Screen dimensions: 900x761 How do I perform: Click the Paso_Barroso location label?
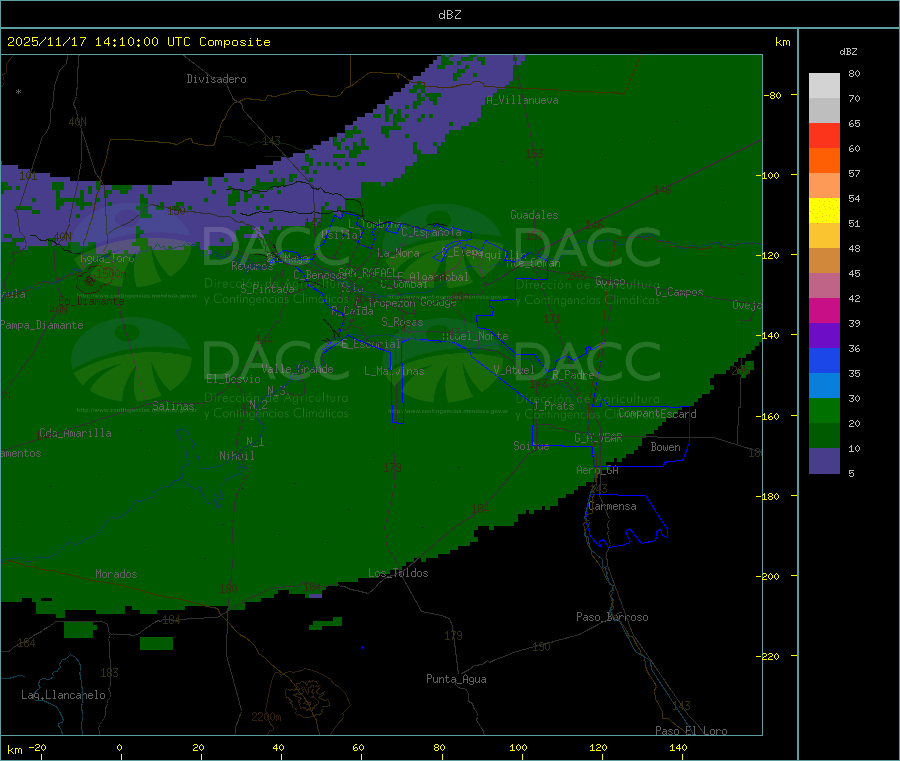pyautogui.click(x=612, y=617)
